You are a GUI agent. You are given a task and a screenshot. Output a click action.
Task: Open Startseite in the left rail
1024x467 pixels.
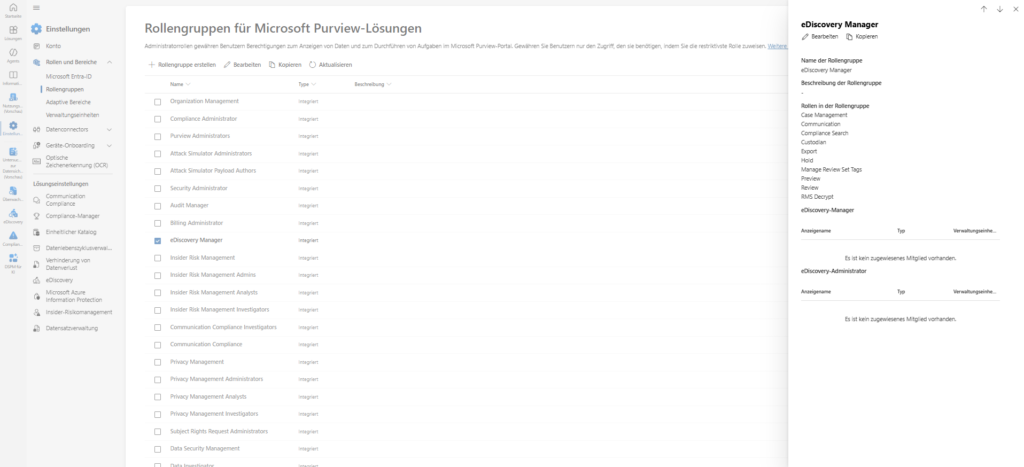pyautogui.click(x=13, y=10)
